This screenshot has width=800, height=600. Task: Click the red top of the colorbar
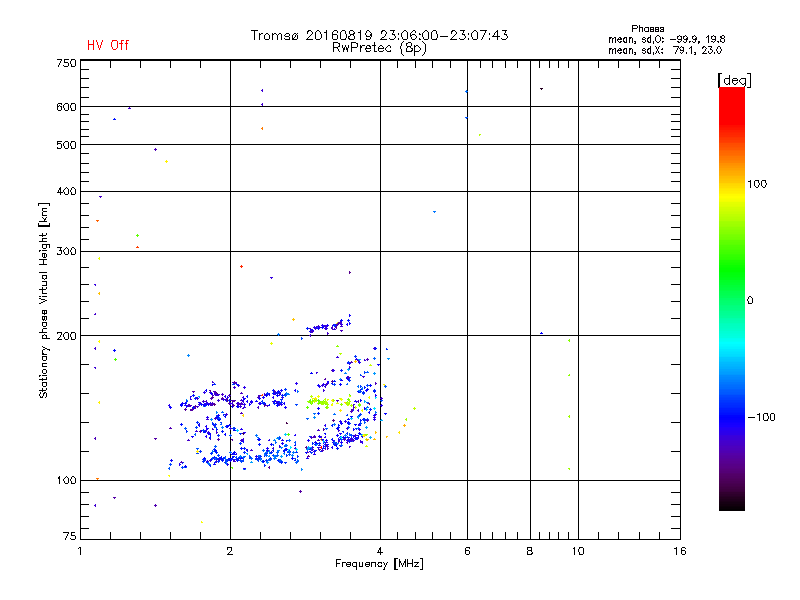click(x=732, y=99)
